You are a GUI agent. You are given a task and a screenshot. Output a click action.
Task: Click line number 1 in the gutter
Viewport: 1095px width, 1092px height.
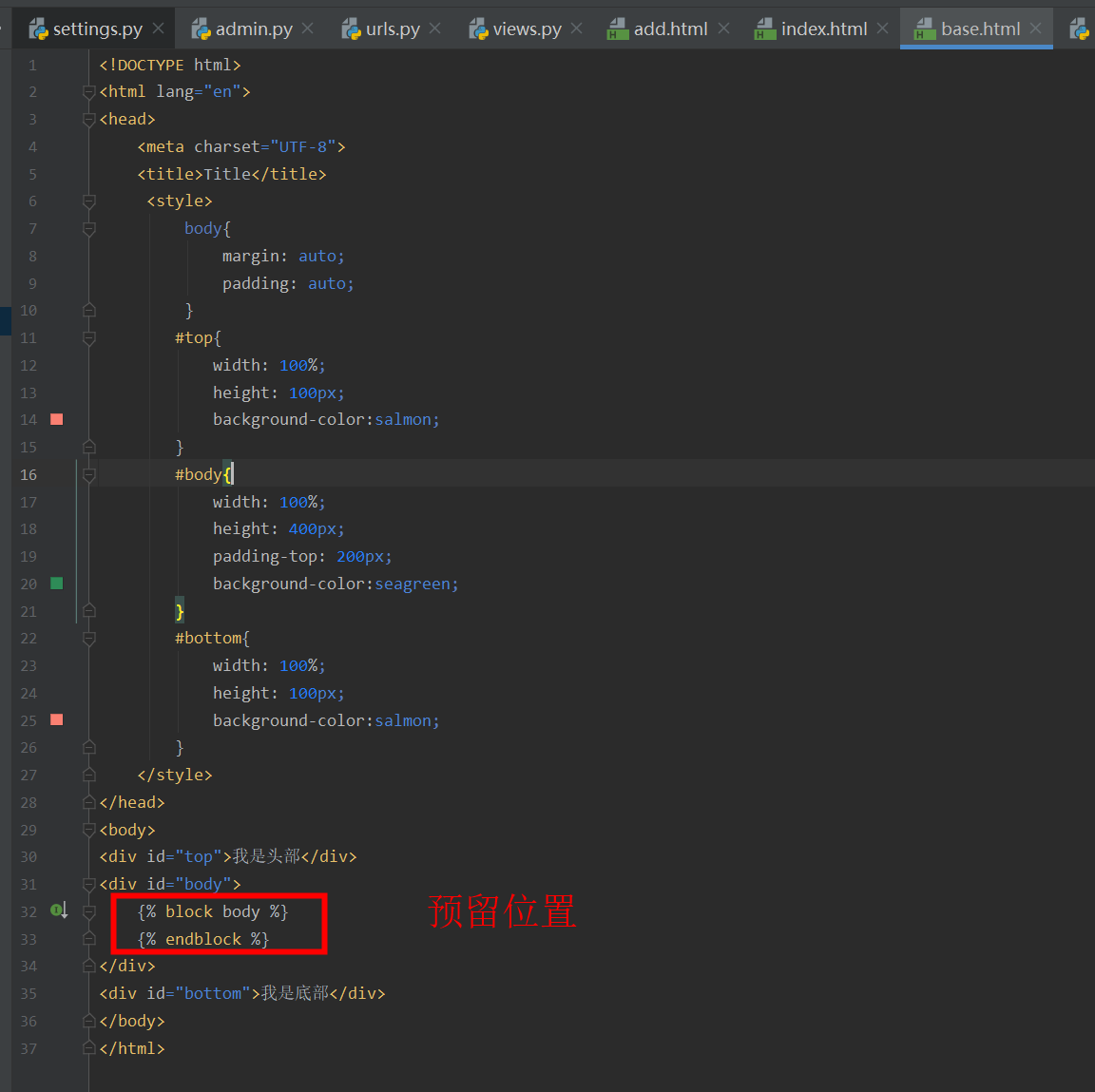tap(32, 65)
